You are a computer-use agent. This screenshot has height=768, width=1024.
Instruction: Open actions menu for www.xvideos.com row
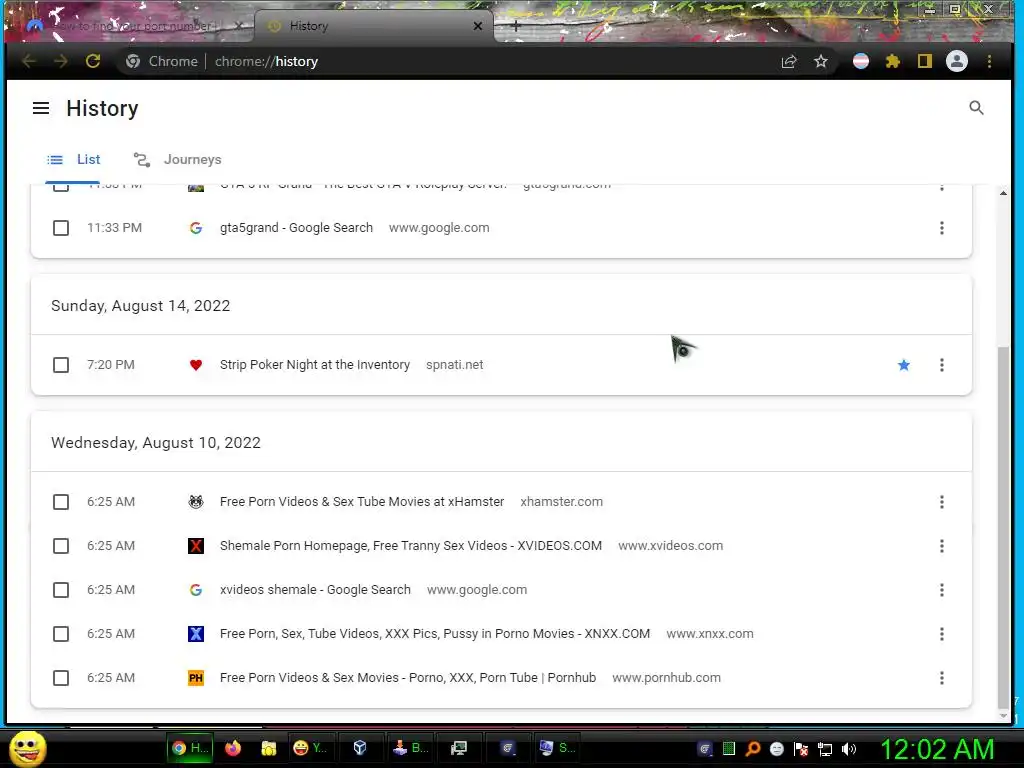942,546
